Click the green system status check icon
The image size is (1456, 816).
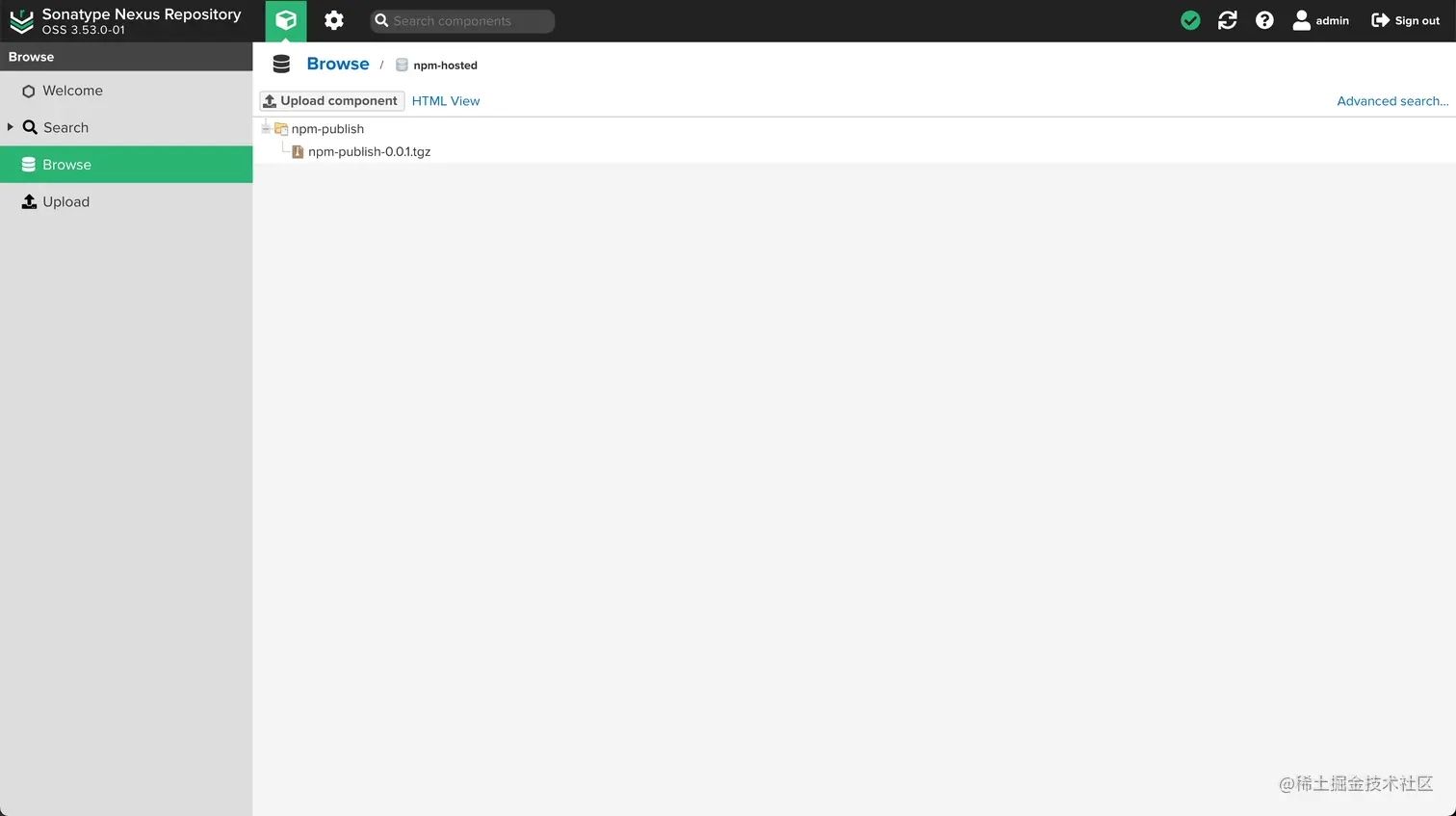click(x=1190, y=20)
